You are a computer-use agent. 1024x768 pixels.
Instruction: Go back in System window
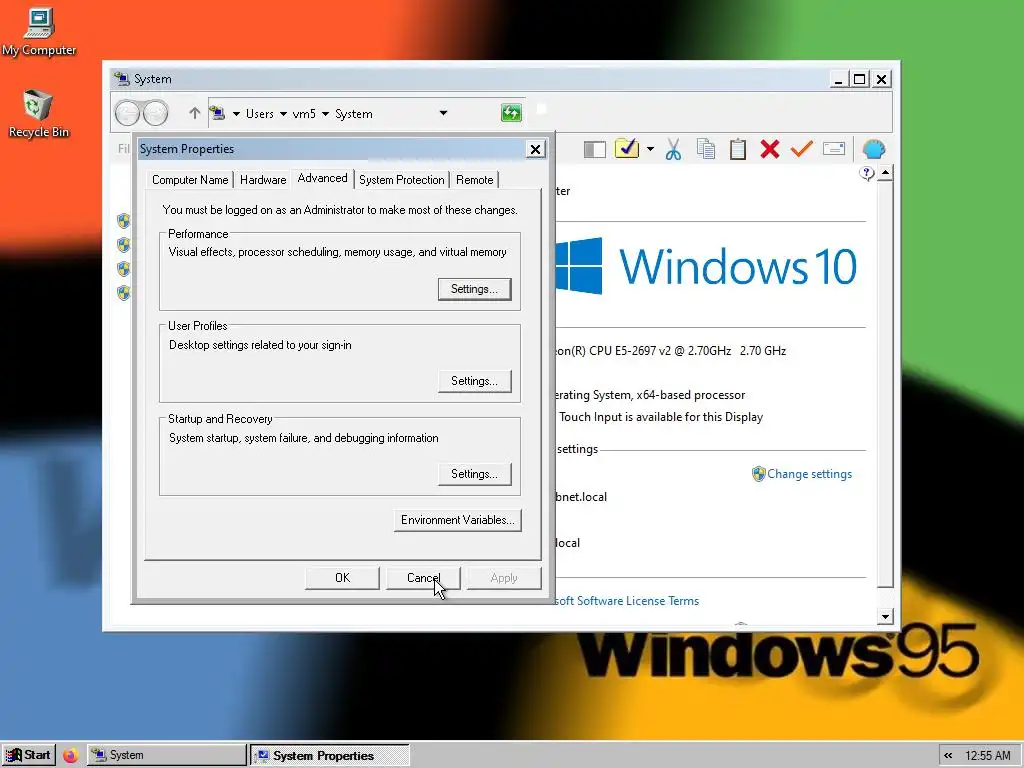pyautogui.click(x=127, y=114)
